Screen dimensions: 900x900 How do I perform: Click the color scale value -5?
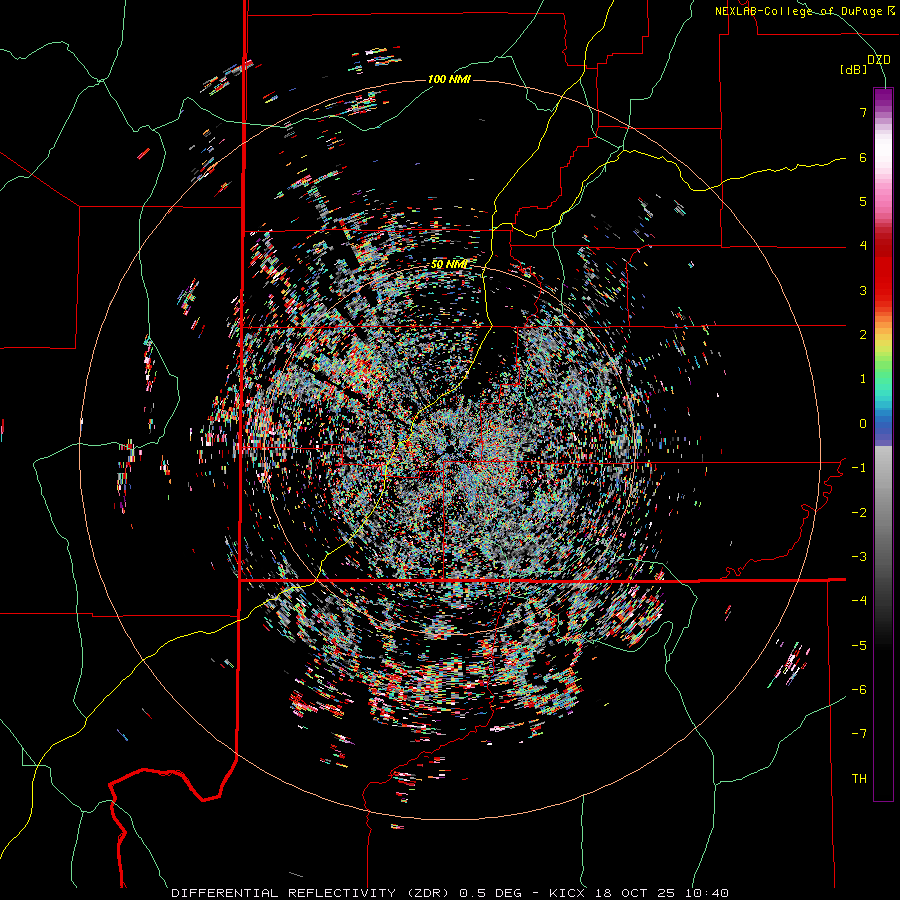coord(859,646)
